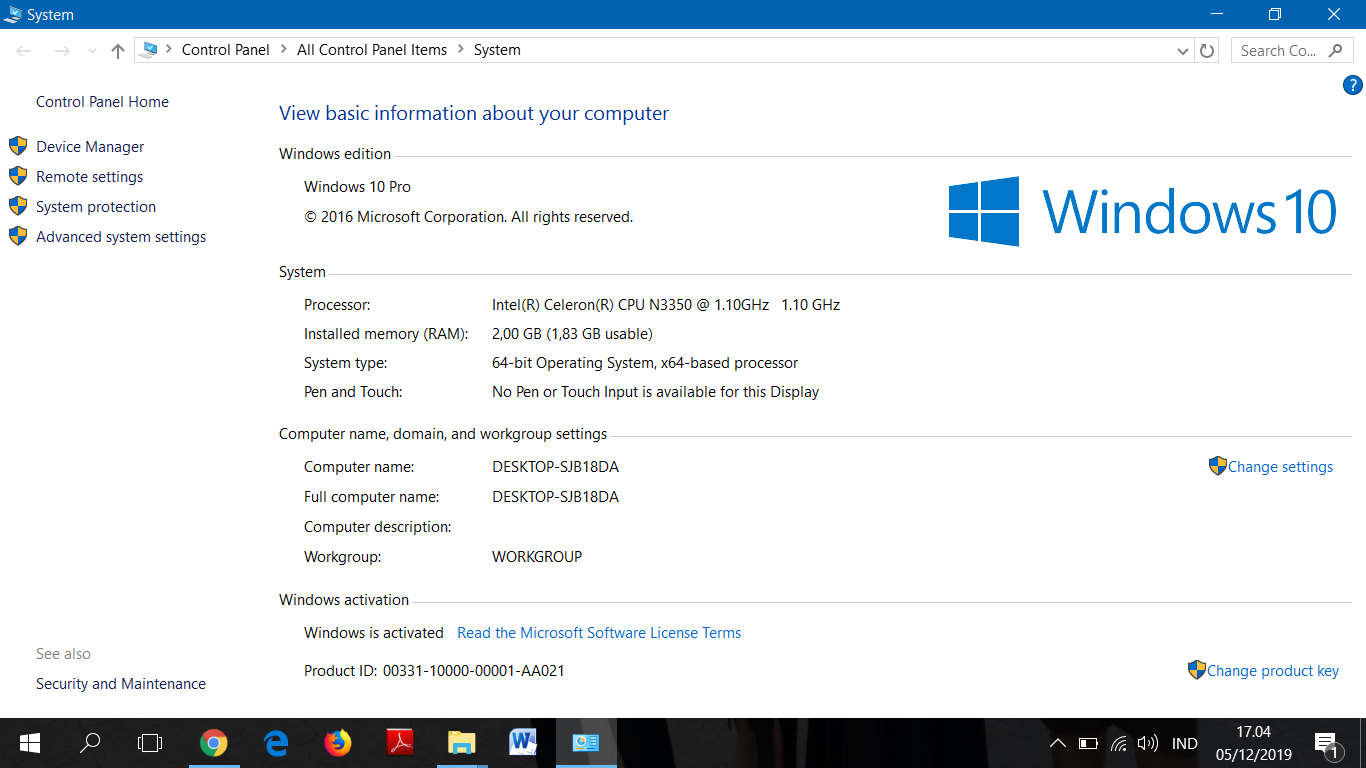The width and height of the screenshot is (1366, 768).
Task: Open Device Manager from the sidebar
Action: (90, 147)
